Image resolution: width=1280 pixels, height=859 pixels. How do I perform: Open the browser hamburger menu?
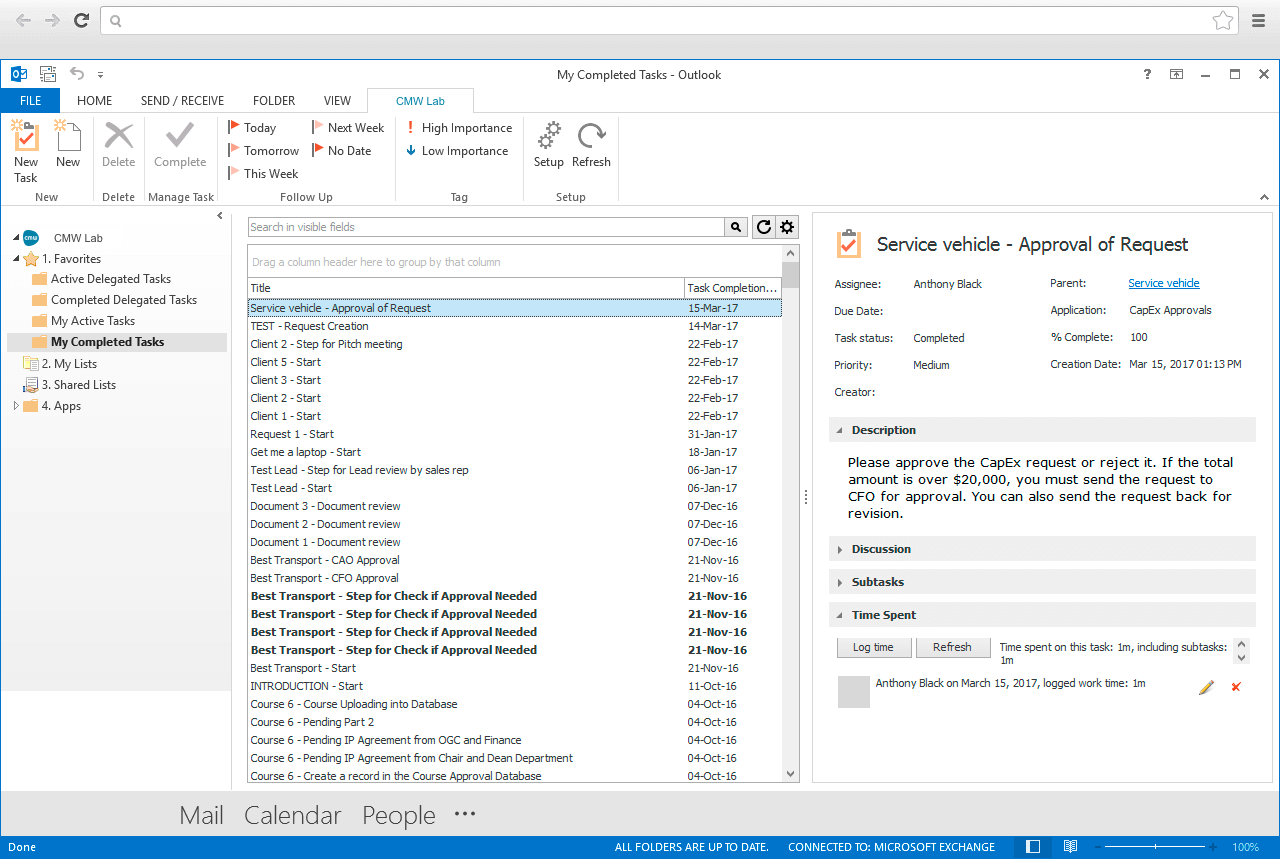coord(1259,20)
